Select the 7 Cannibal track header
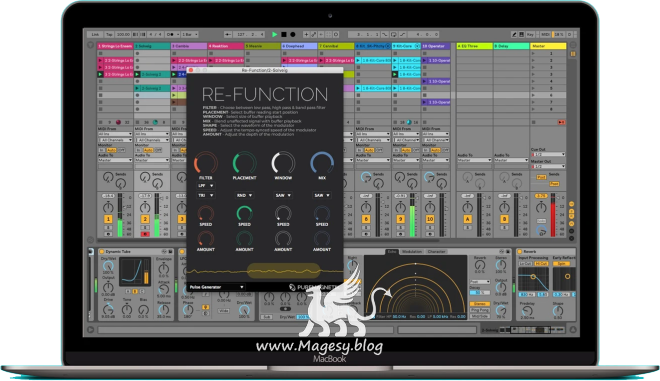Viewport: 660px width, 381px height. (x=336, y=46)
